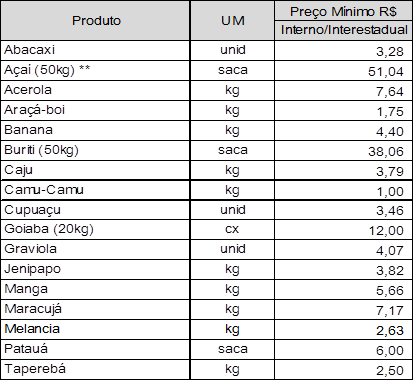Click the Graviola price 4,07

[x=343, y=250]
